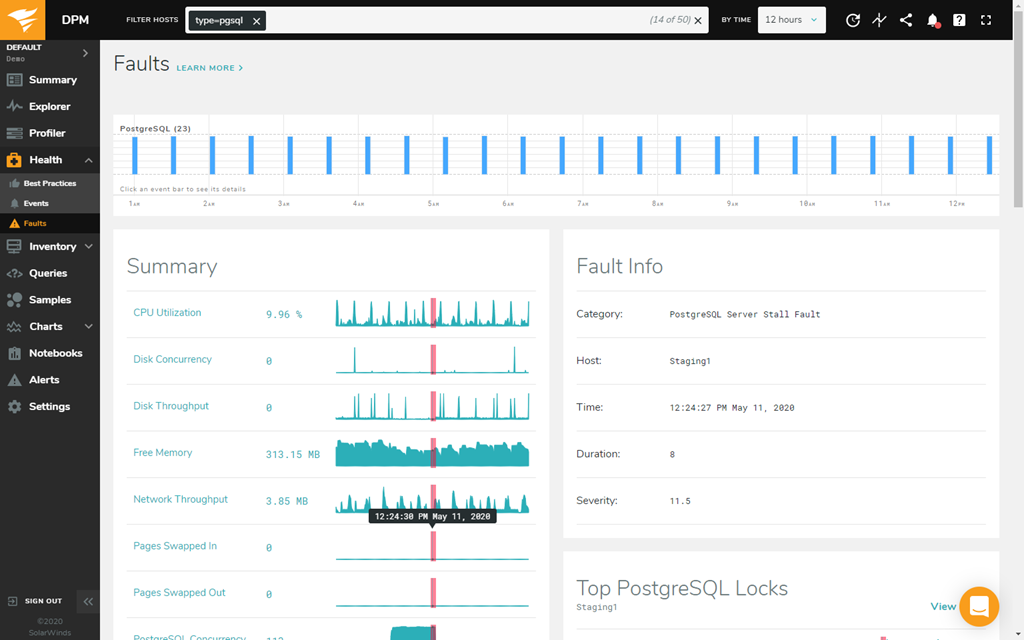The image size is (1024, 640).
Task: Click the refresh icon in top bar
Action: 852,20
